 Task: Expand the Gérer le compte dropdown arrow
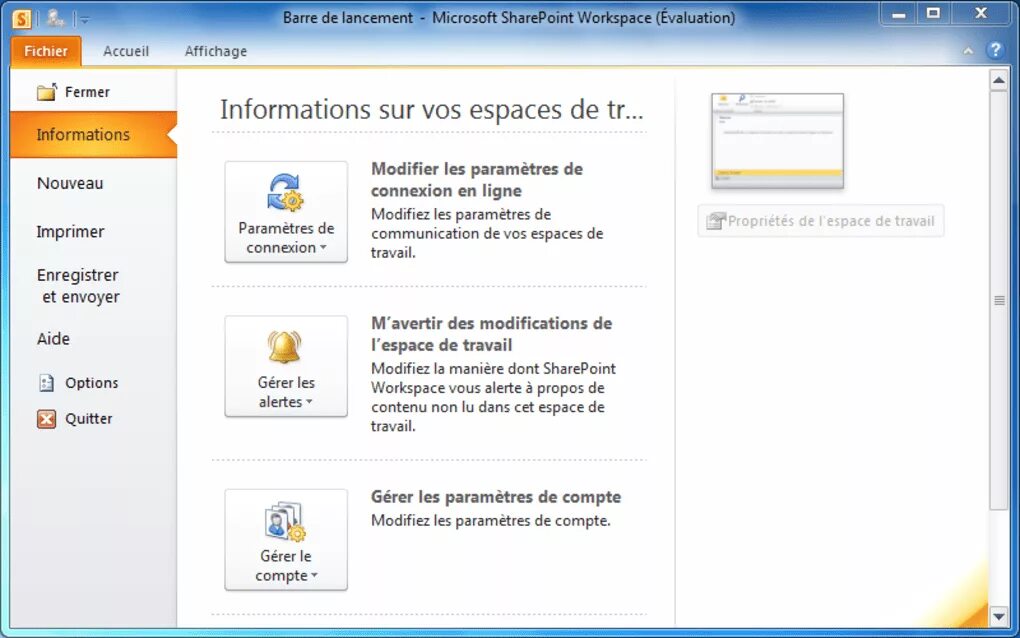click(x=314, y=575)
